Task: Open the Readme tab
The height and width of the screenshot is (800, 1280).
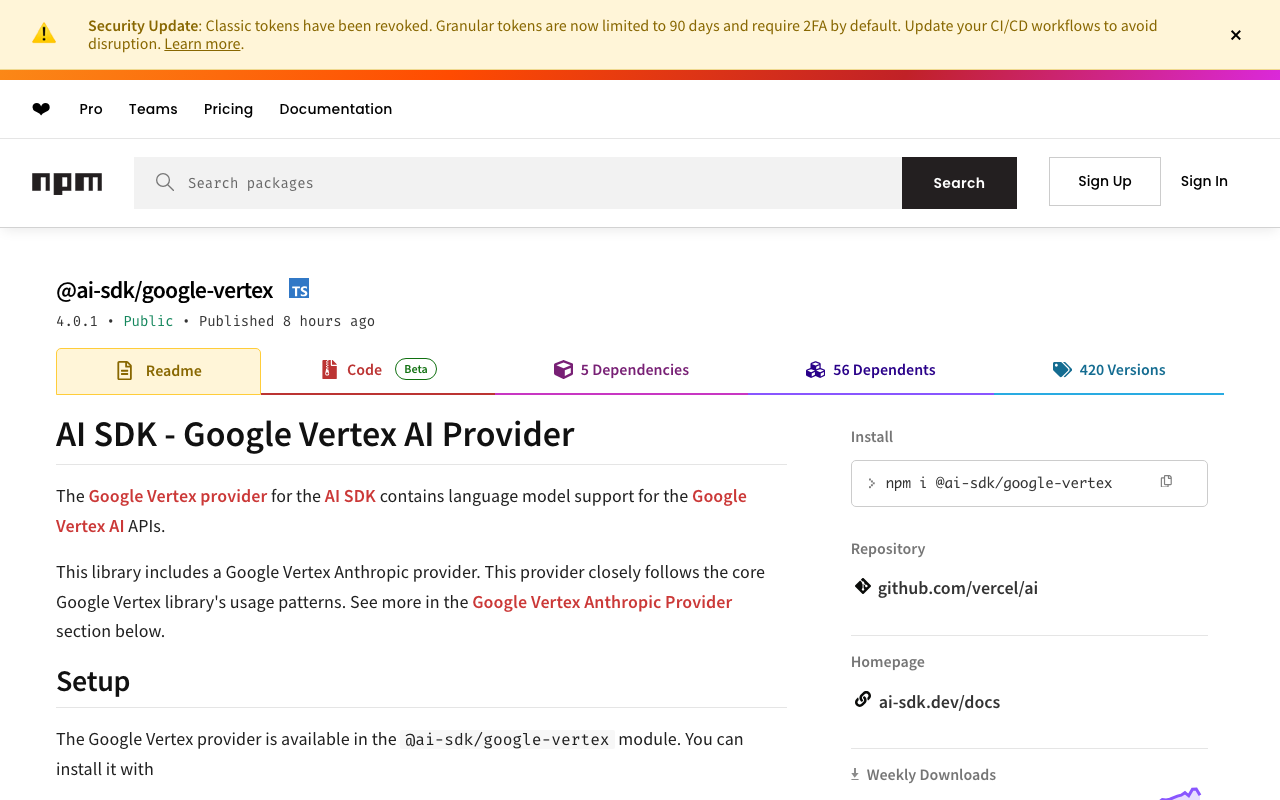Action: 159,371
